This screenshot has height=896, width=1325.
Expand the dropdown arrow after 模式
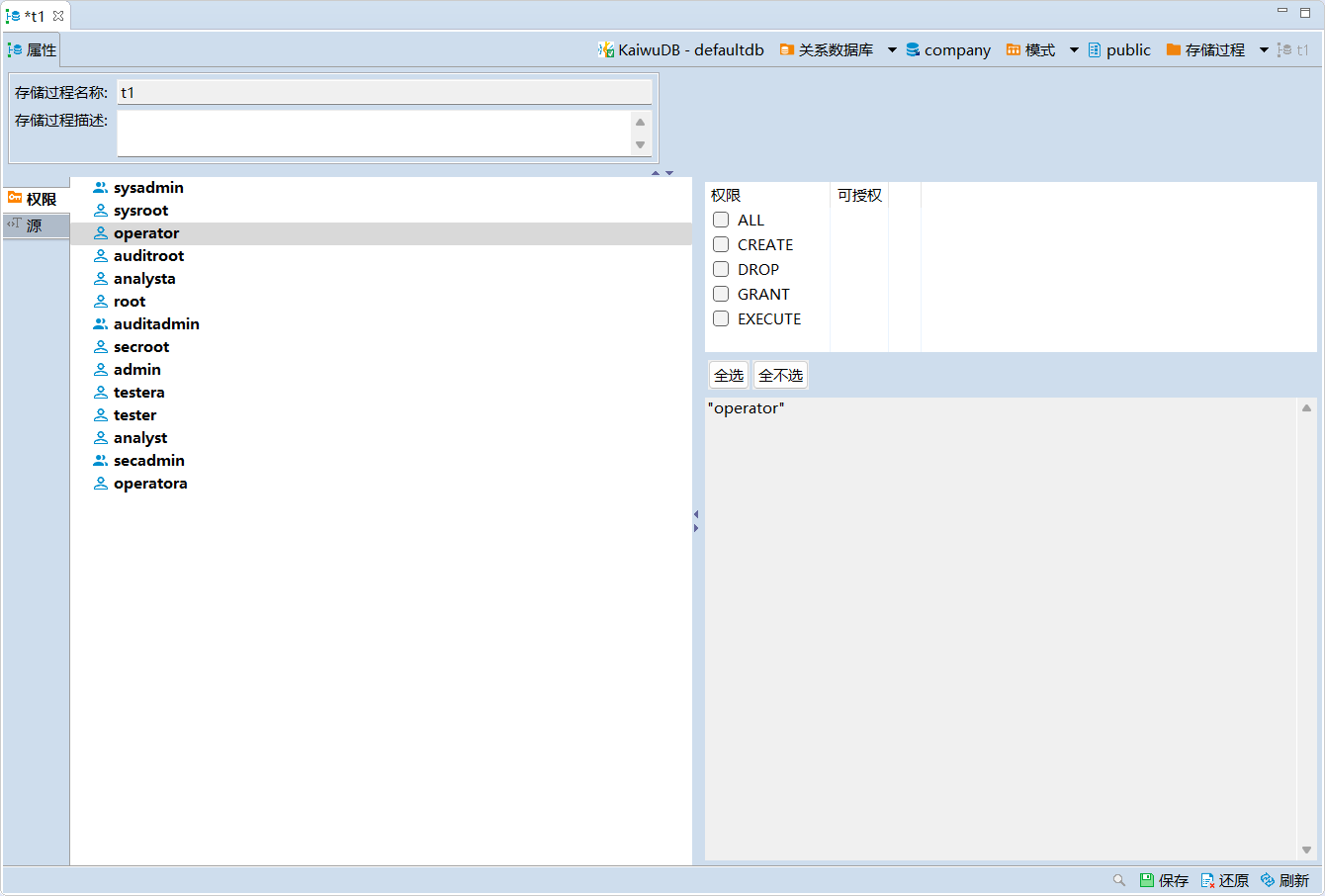1074,50
